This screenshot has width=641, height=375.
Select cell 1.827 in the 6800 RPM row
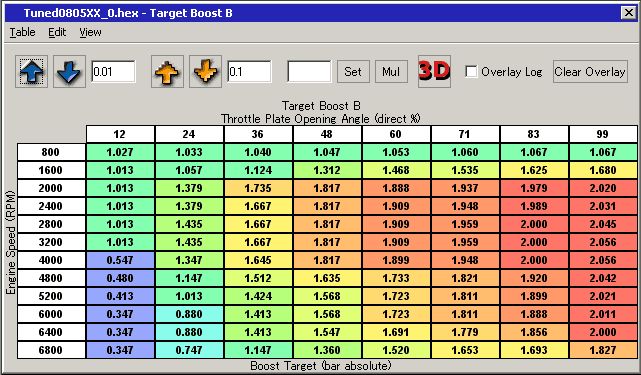pyautogui.click(x=603, y=350)
